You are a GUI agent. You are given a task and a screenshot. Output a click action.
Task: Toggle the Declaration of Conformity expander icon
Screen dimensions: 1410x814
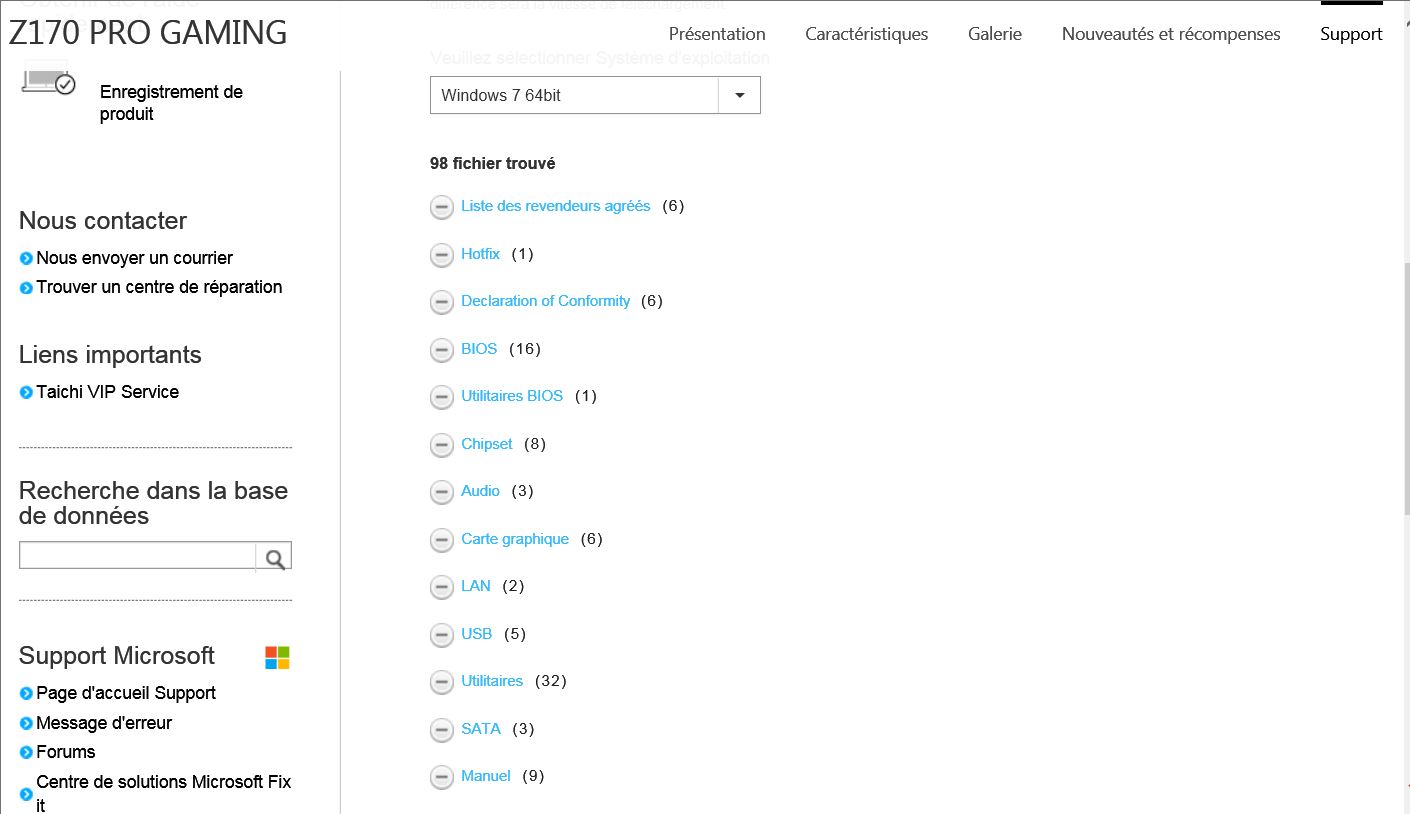pyautogui.click(x=442, y=302)
